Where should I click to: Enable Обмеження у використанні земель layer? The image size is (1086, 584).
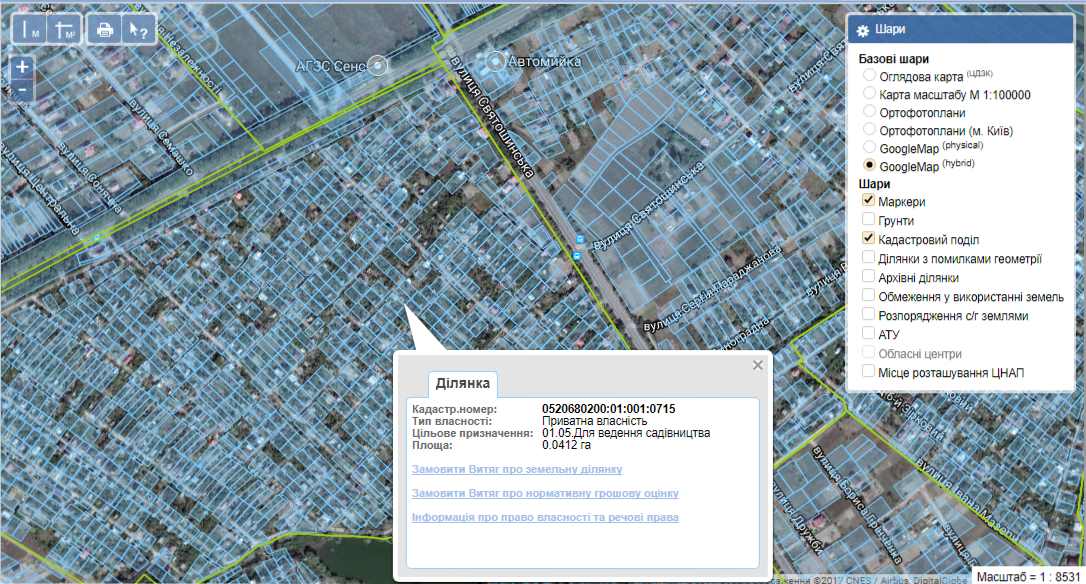pos(869,295)
